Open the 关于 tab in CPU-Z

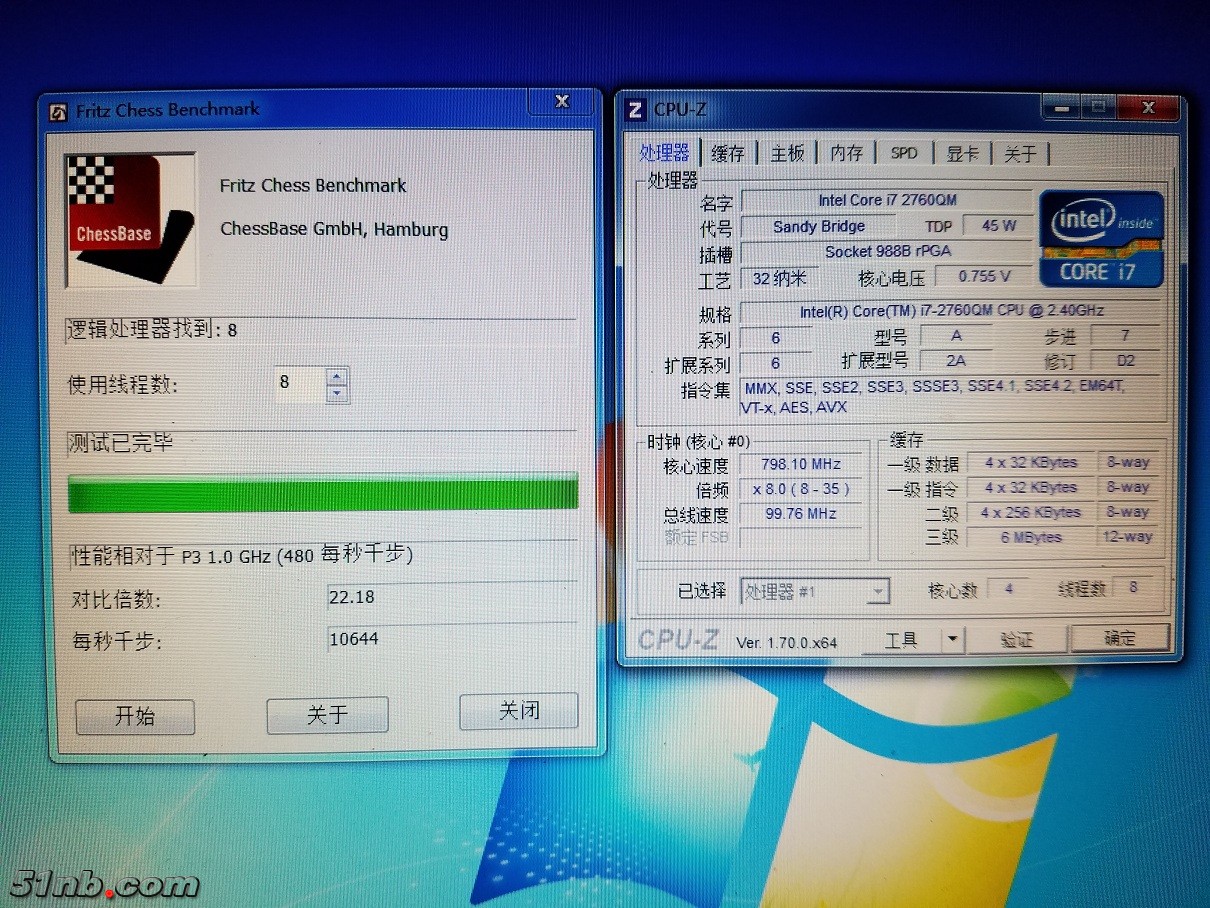(x=1020, y=153)
